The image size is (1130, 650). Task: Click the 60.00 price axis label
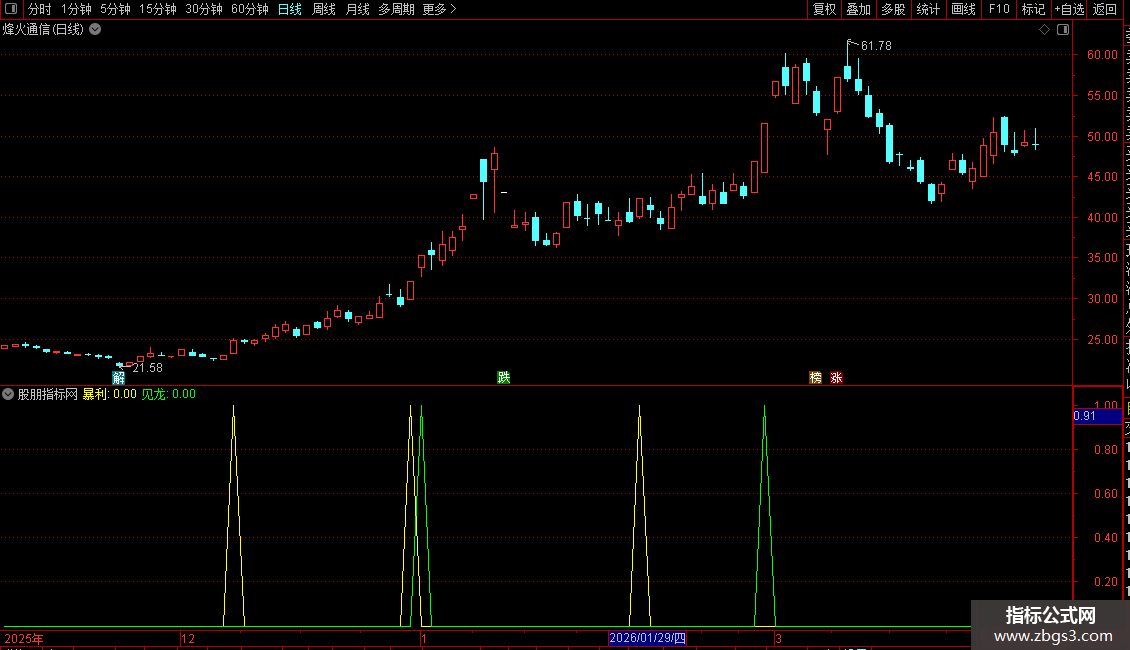tap(1102, 55)
